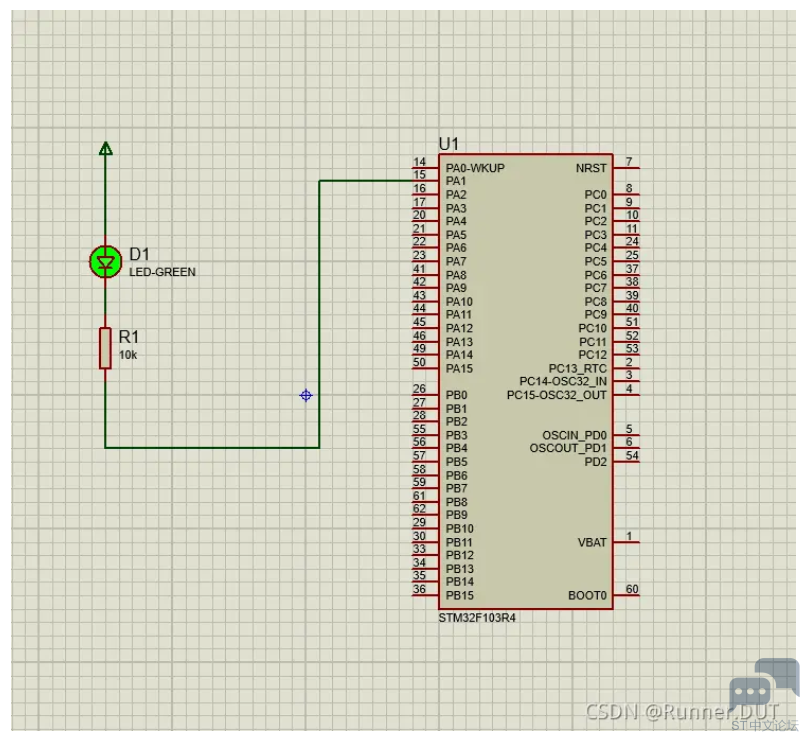Image resolution: width=808 pixels, height=741 pixels.
Task: Click the PB0 pin label
Action: click(x=457, y=395)
